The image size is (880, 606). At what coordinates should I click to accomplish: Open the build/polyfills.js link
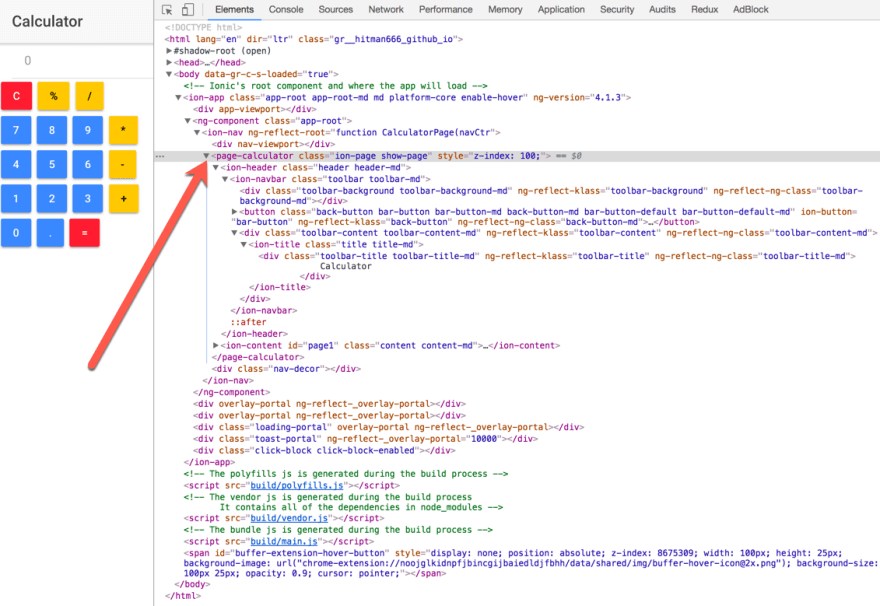[296, 485]
